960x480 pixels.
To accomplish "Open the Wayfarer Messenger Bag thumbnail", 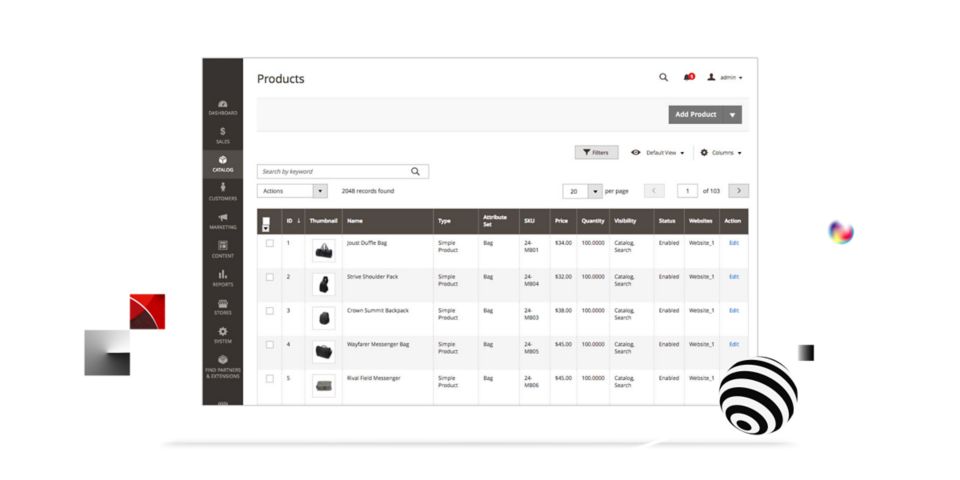I will coord(324,352).
